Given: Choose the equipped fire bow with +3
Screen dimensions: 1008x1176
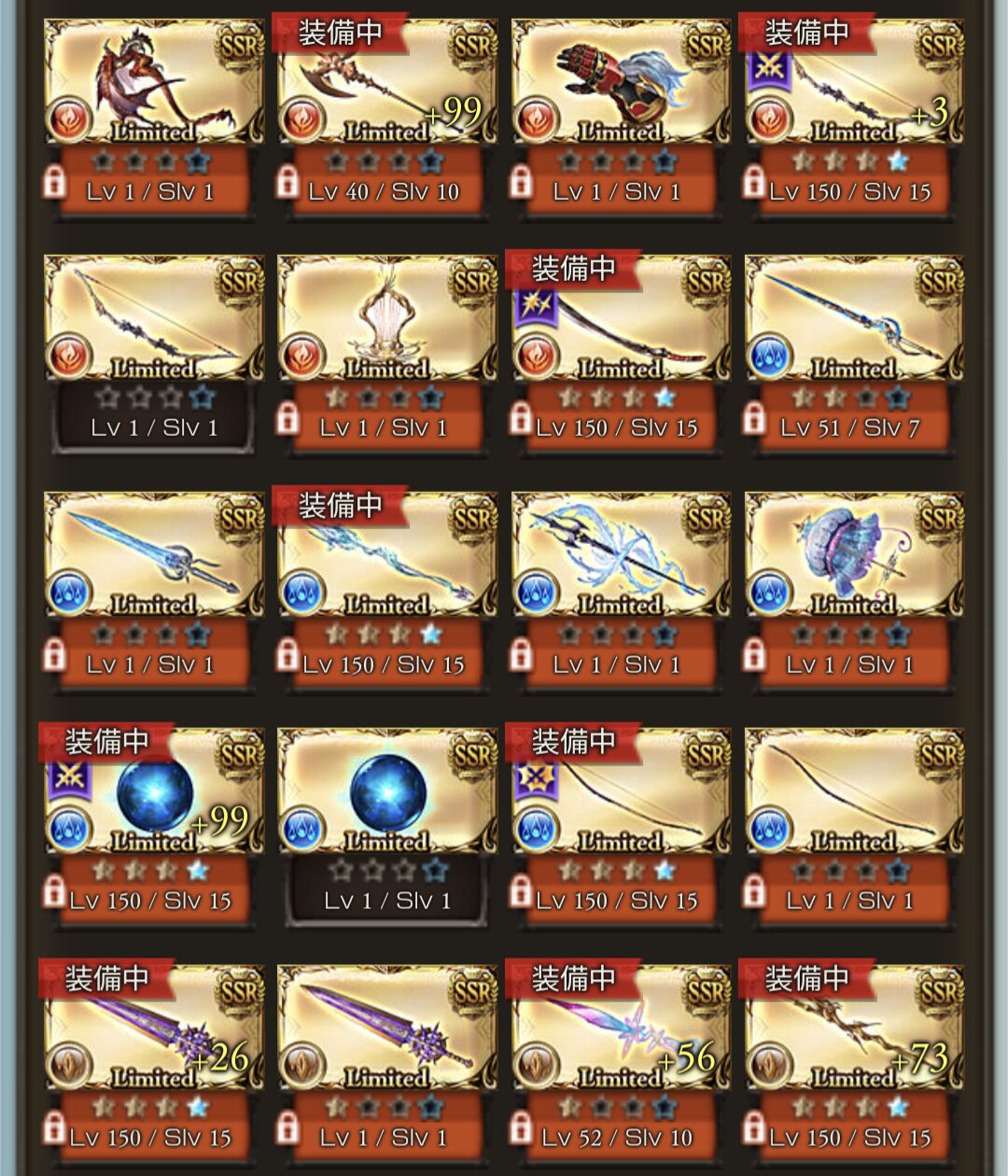Looking at the screenshot, I should coord(854,82).
